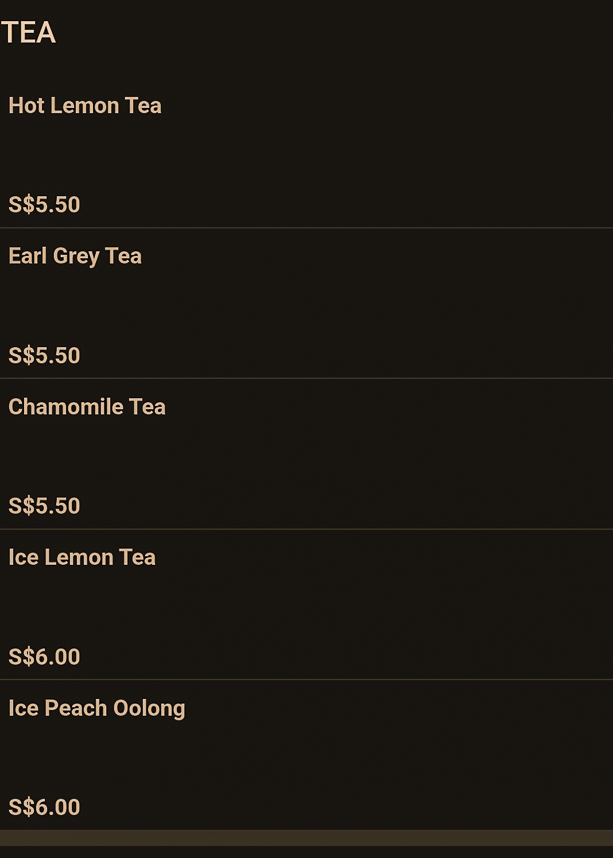Click the TEA section heading
The height and width of the screenshot is (858, 613).
(x=28, y=33)
